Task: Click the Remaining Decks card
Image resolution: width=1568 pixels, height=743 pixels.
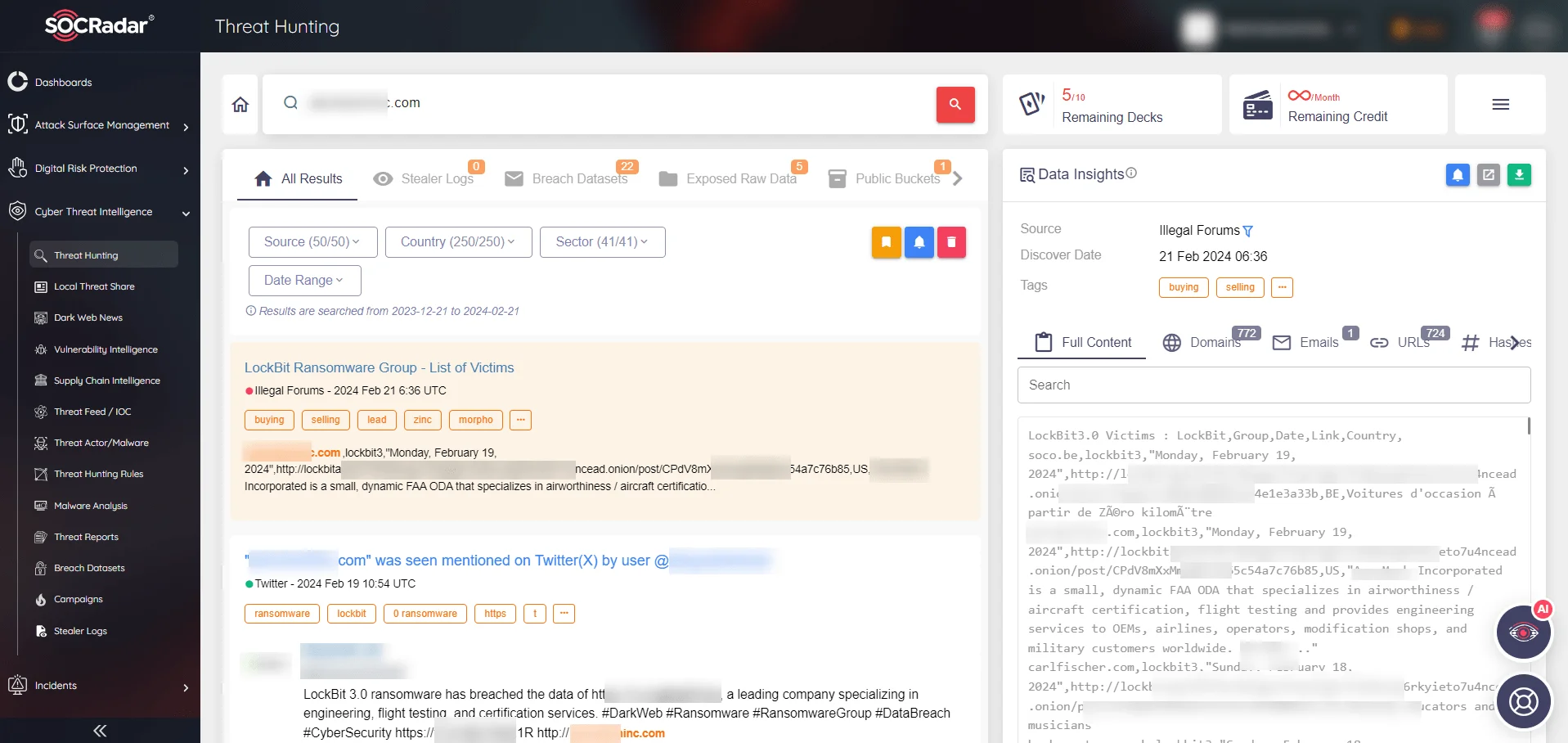Action: [1112, 105]
